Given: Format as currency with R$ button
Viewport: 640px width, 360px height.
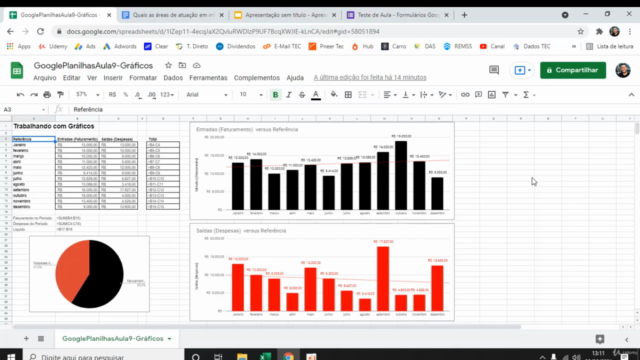Looking at the screenshot, I should [x=112, y=95].
